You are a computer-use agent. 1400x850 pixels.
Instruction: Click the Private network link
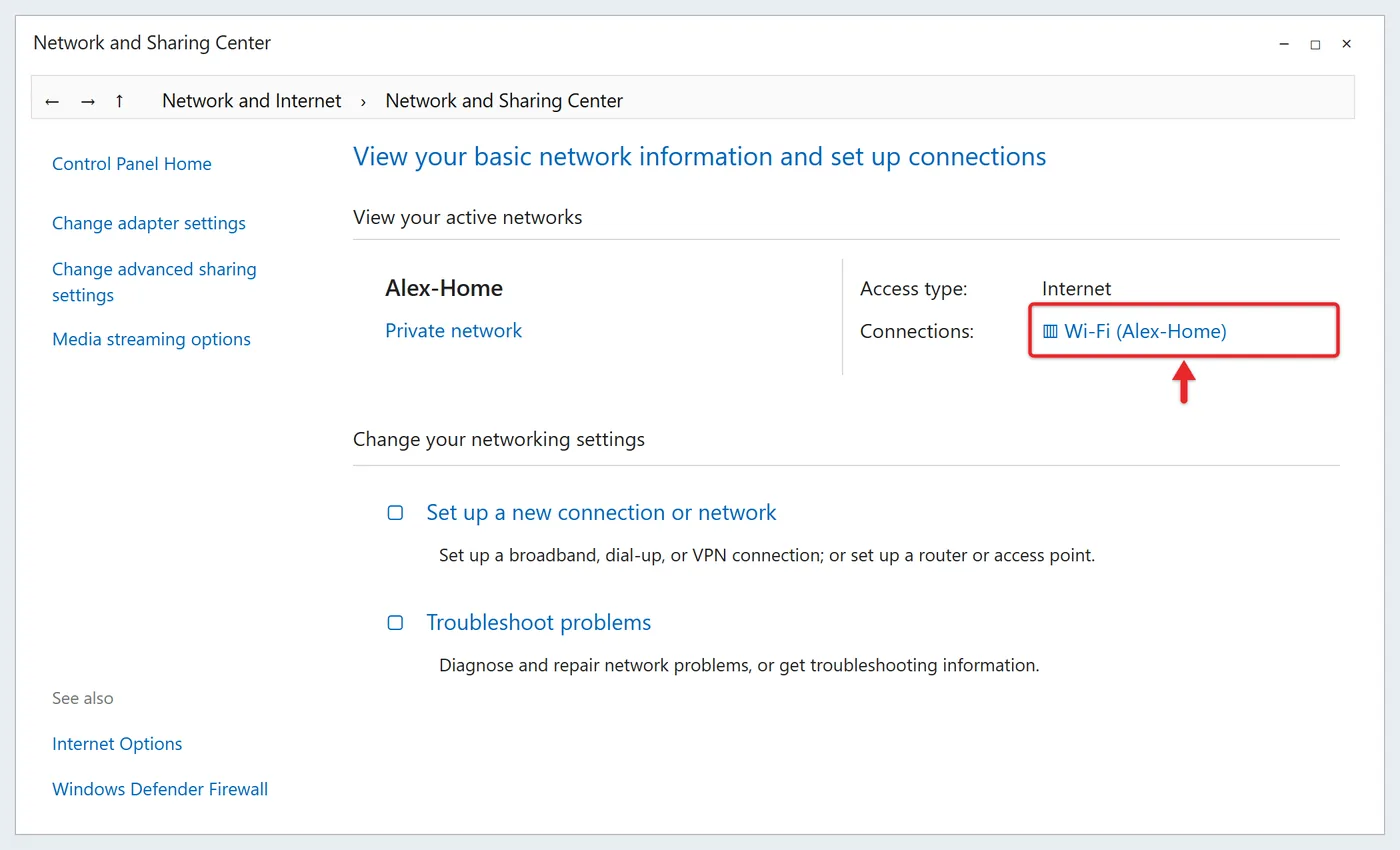[453, 331]
